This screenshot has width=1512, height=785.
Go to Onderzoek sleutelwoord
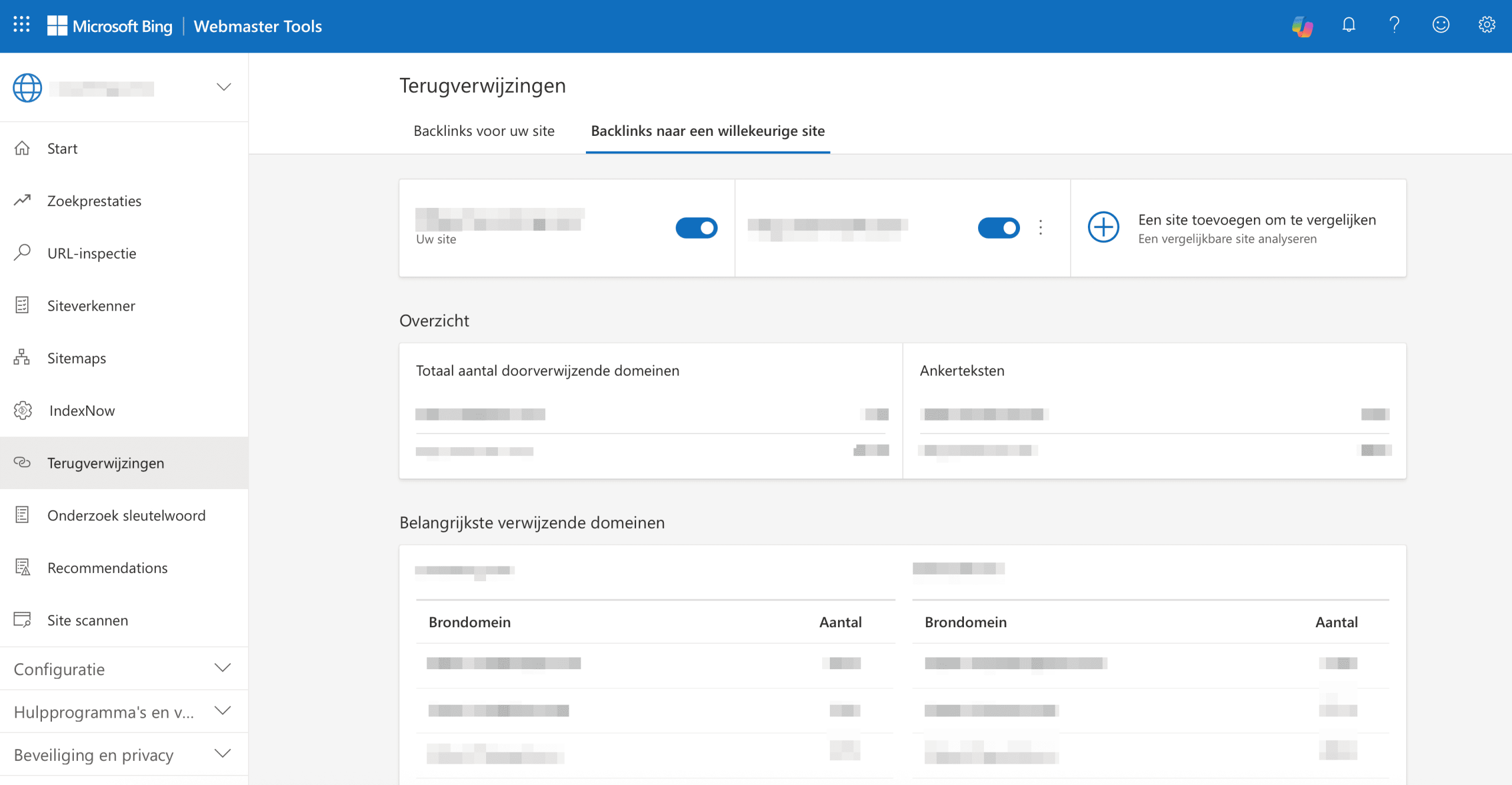[x=124, y=516]
